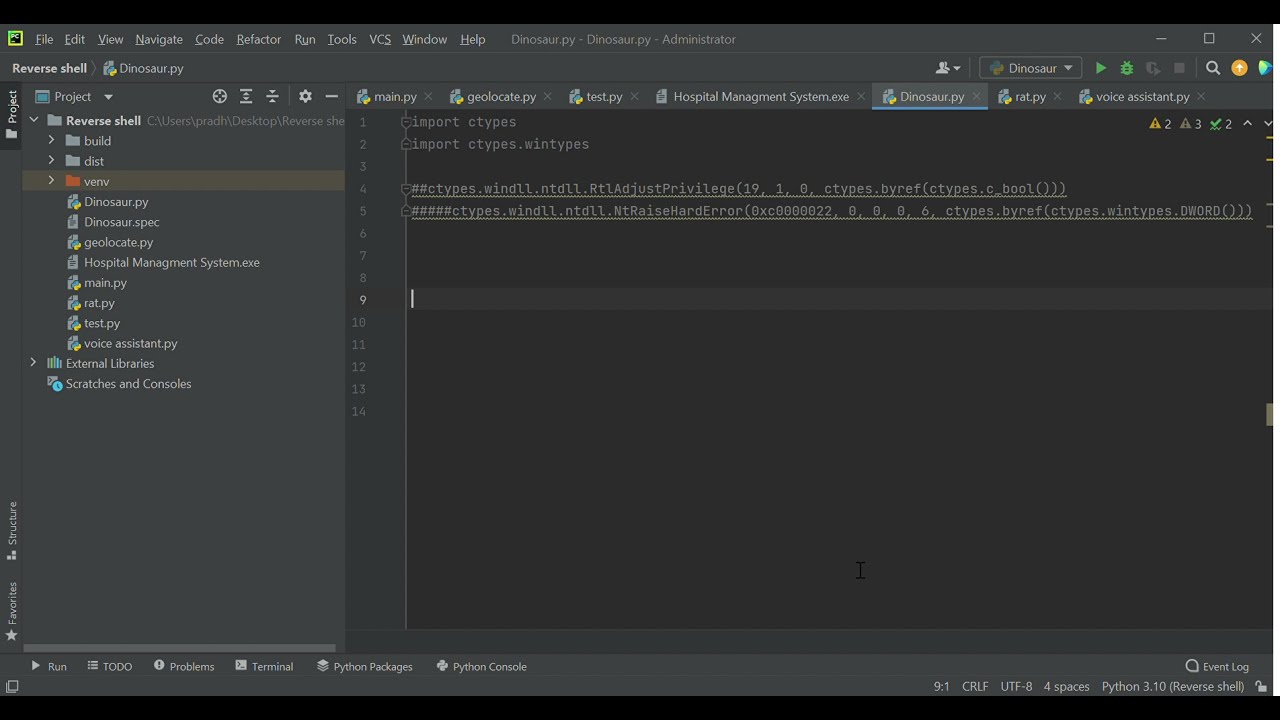Click project panel horizontal scrollbar
This screenshot has width=1280, height=720.
click(x=180, y=648)
